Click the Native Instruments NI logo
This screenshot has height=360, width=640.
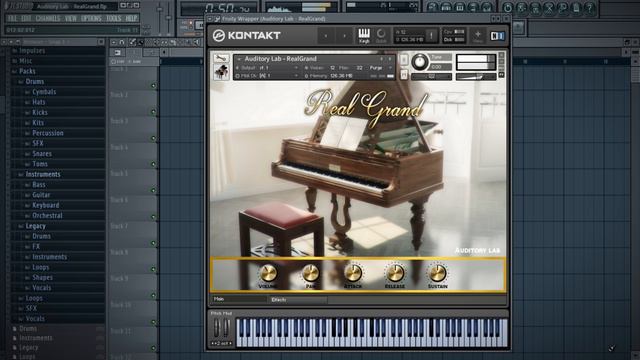[x=497, y=36]
